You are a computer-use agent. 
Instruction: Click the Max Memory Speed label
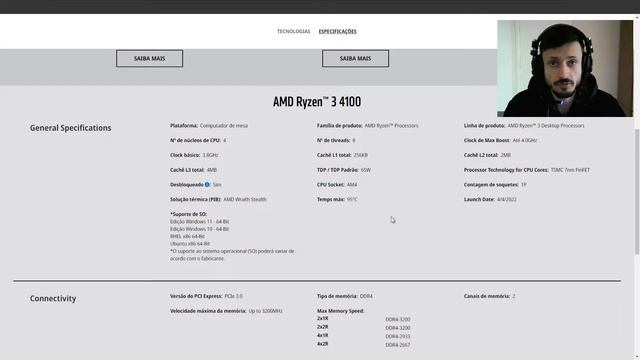click(340, 311)
